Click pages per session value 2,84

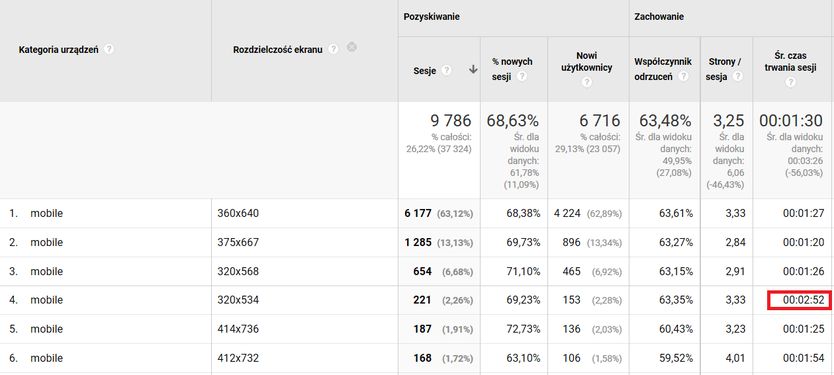736,243
